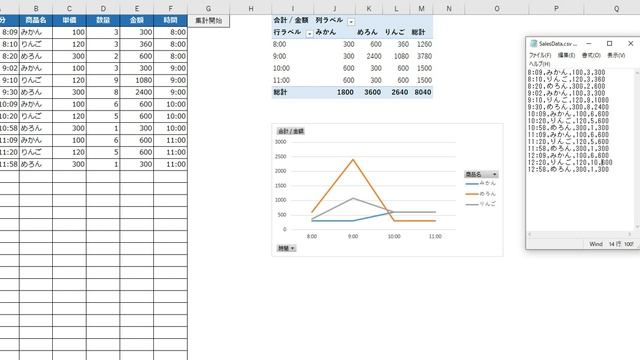Select the 2400 cell in the 金額 column

pos(137,92)
